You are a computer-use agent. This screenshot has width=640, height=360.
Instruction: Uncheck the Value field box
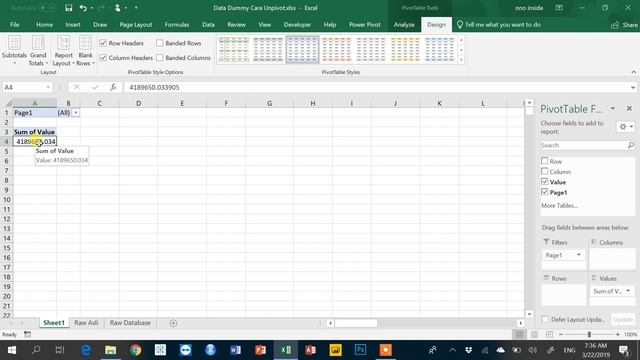[544, 181]
